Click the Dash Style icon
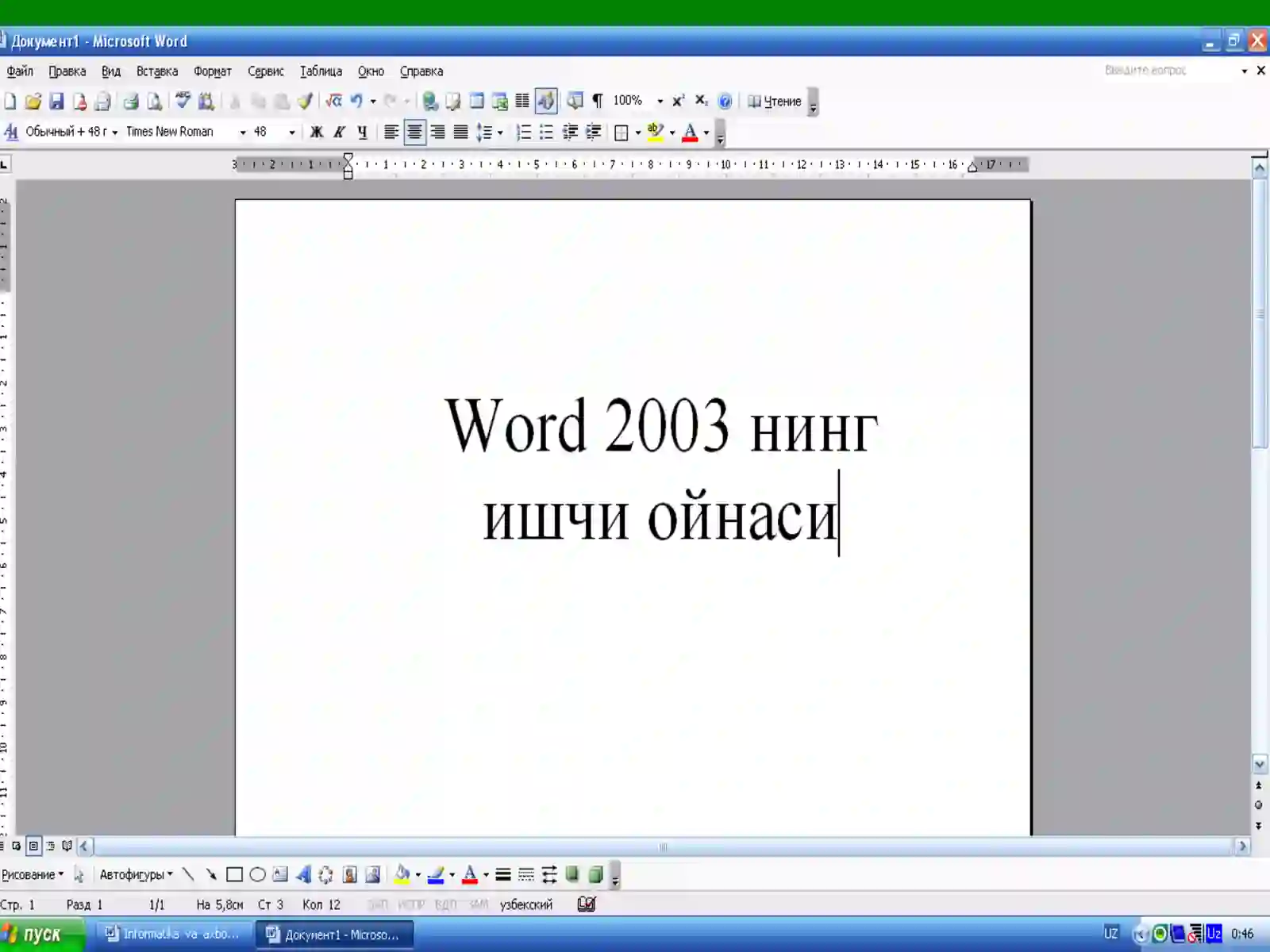The width and height of the screenshot is (1270, 952). click(525, 875)
